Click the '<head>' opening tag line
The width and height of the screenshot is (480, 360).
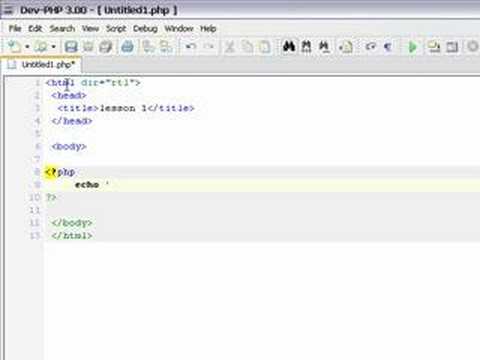click(x=69, y=95)
